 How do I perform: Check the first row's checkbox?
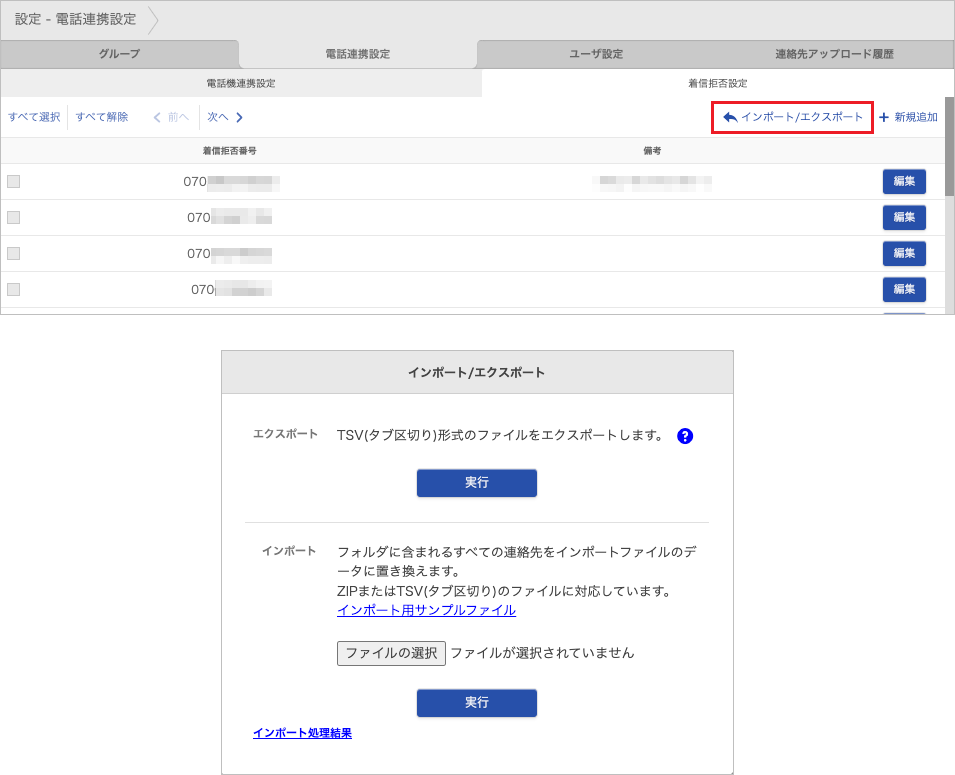click(13, 182)
